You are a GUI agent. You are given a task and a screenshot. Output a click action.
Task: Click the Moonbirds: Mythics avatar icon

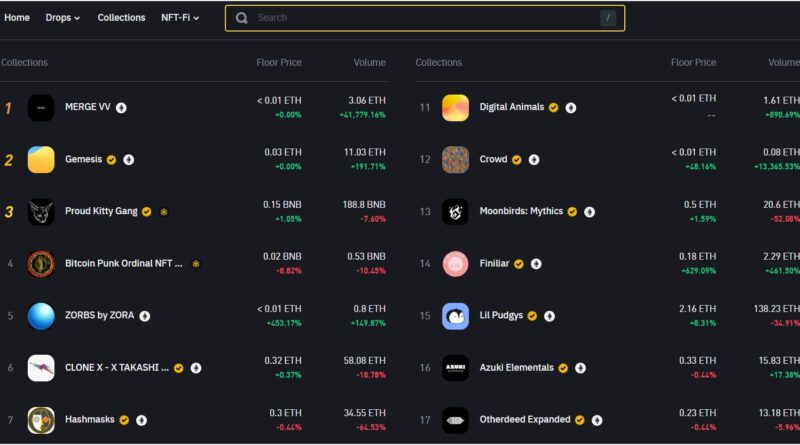click(455, 211)
